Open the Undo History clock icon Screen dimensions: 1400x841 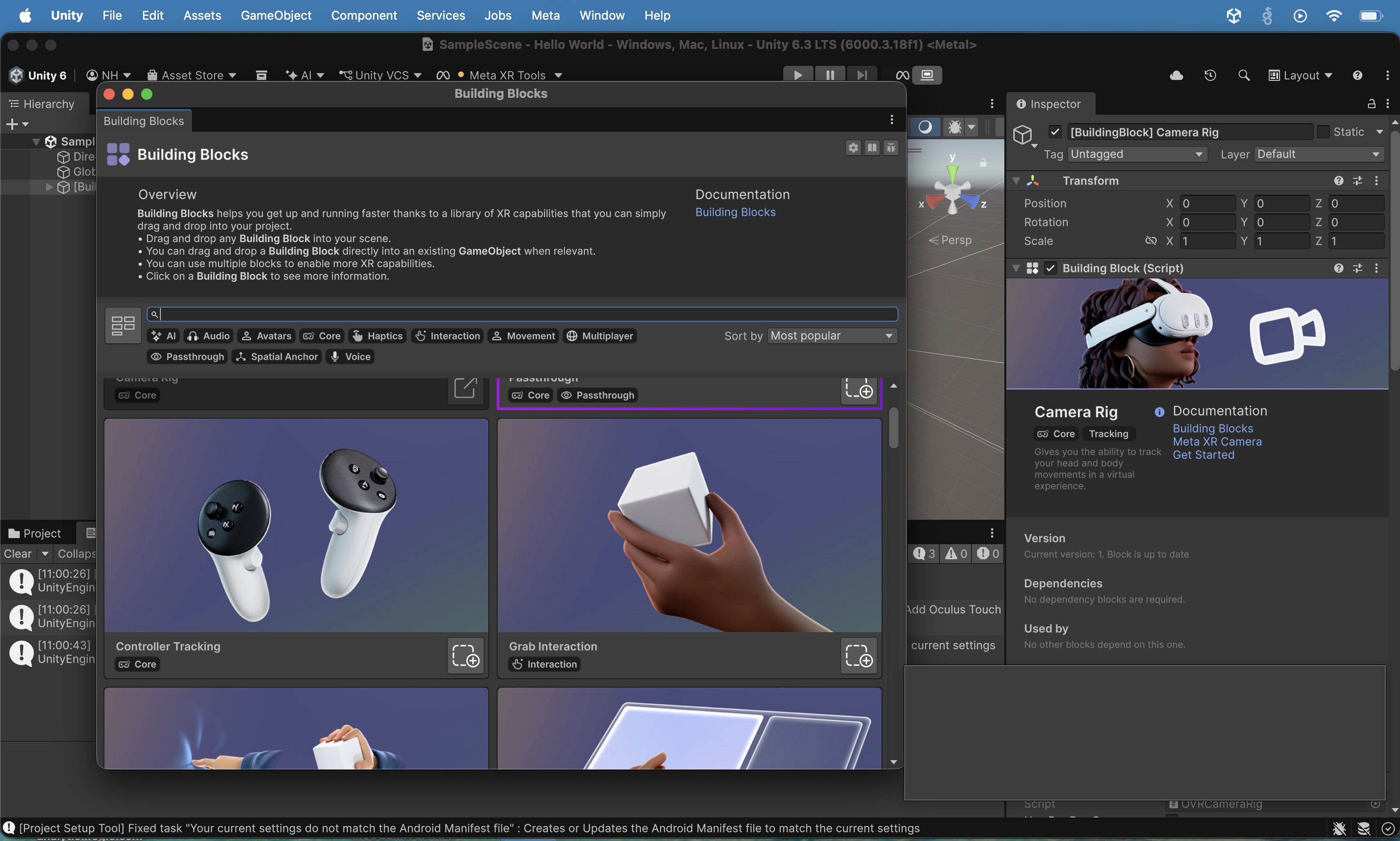(1210, 75)
